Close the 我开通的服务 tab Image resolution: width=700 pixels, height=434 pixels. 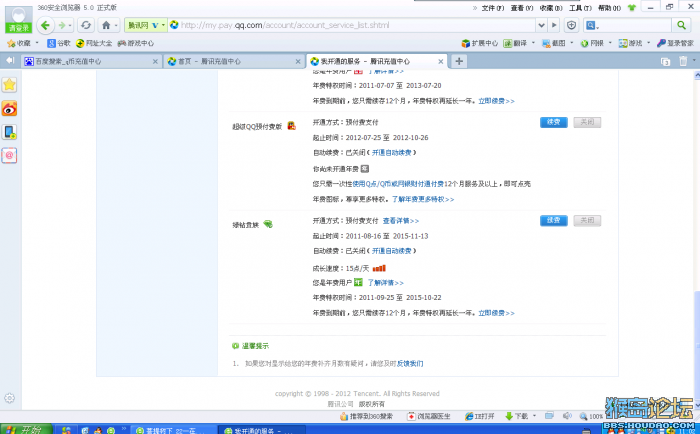[x=441, y=61]
